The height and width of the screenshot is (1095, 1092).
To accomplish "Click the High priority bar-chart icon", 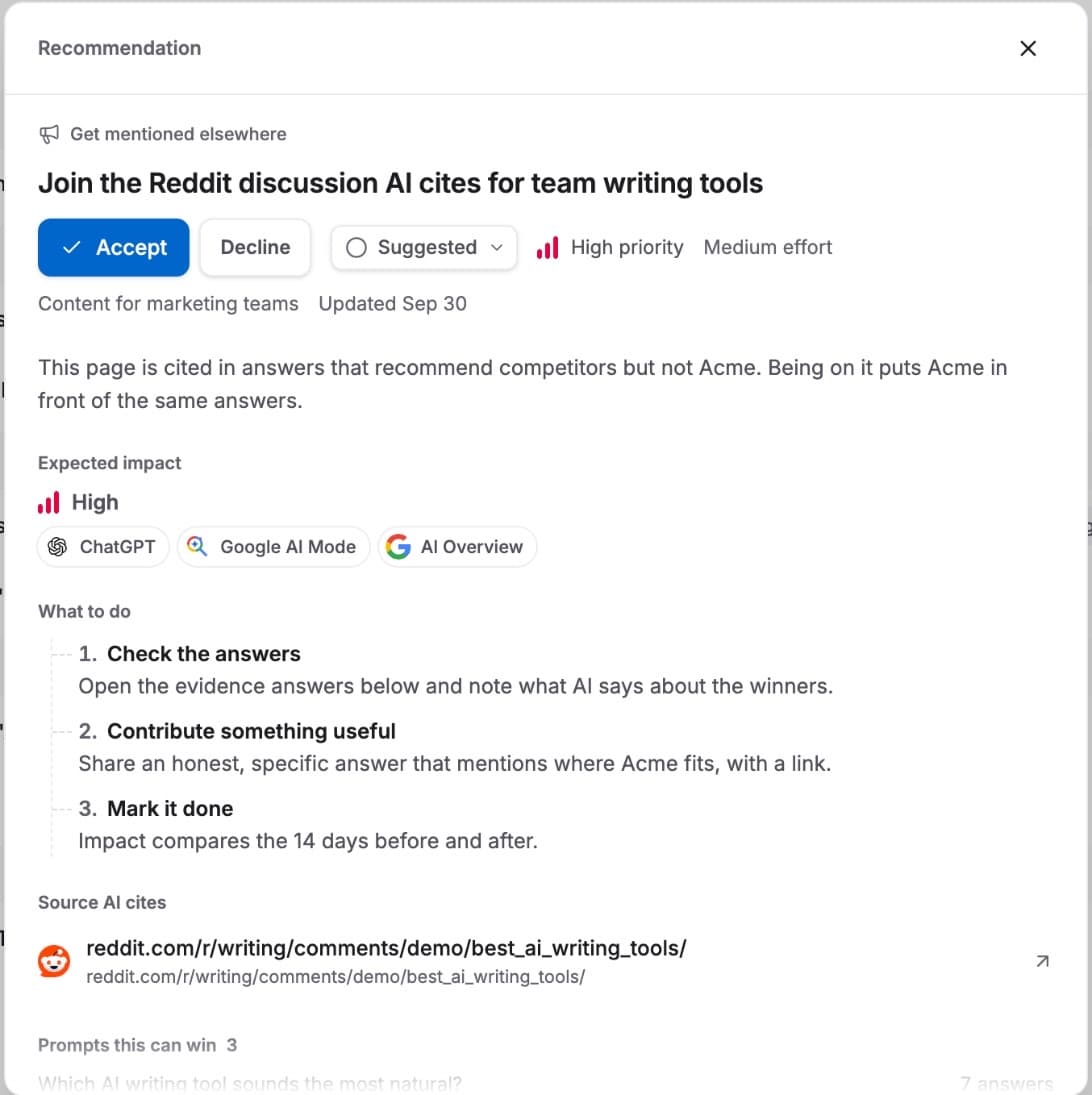I will point(547,247).
